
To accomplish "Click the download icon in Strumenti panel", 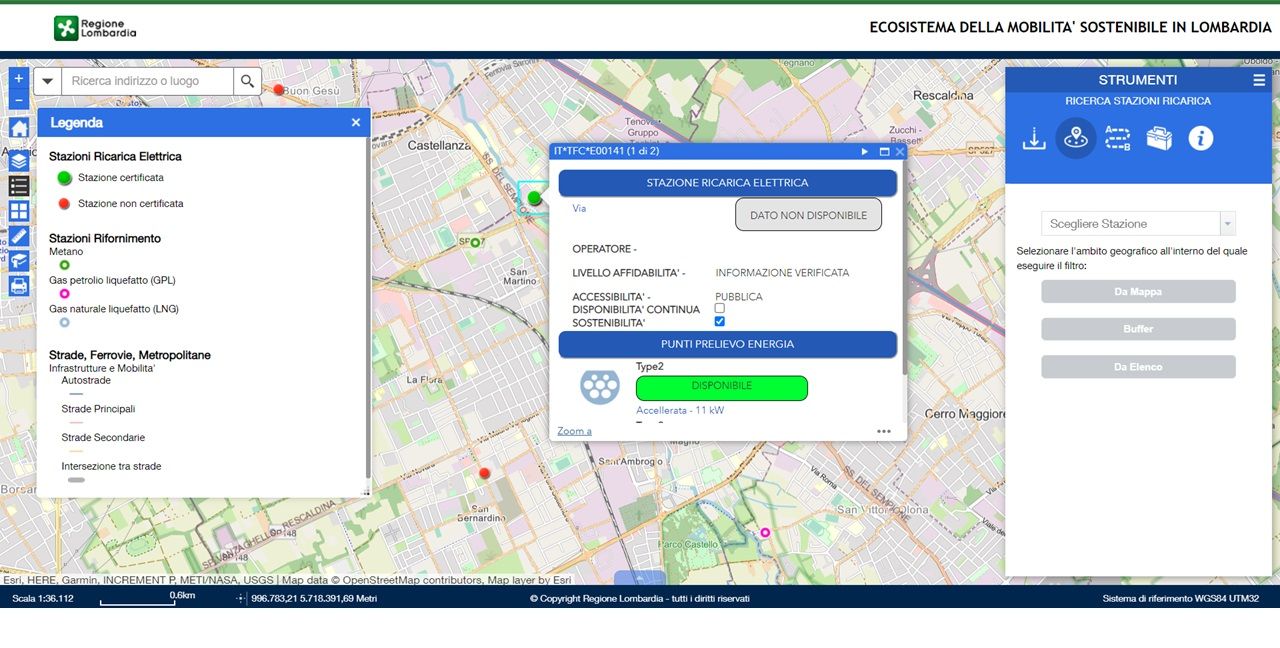I will [x=1034, y=138].
